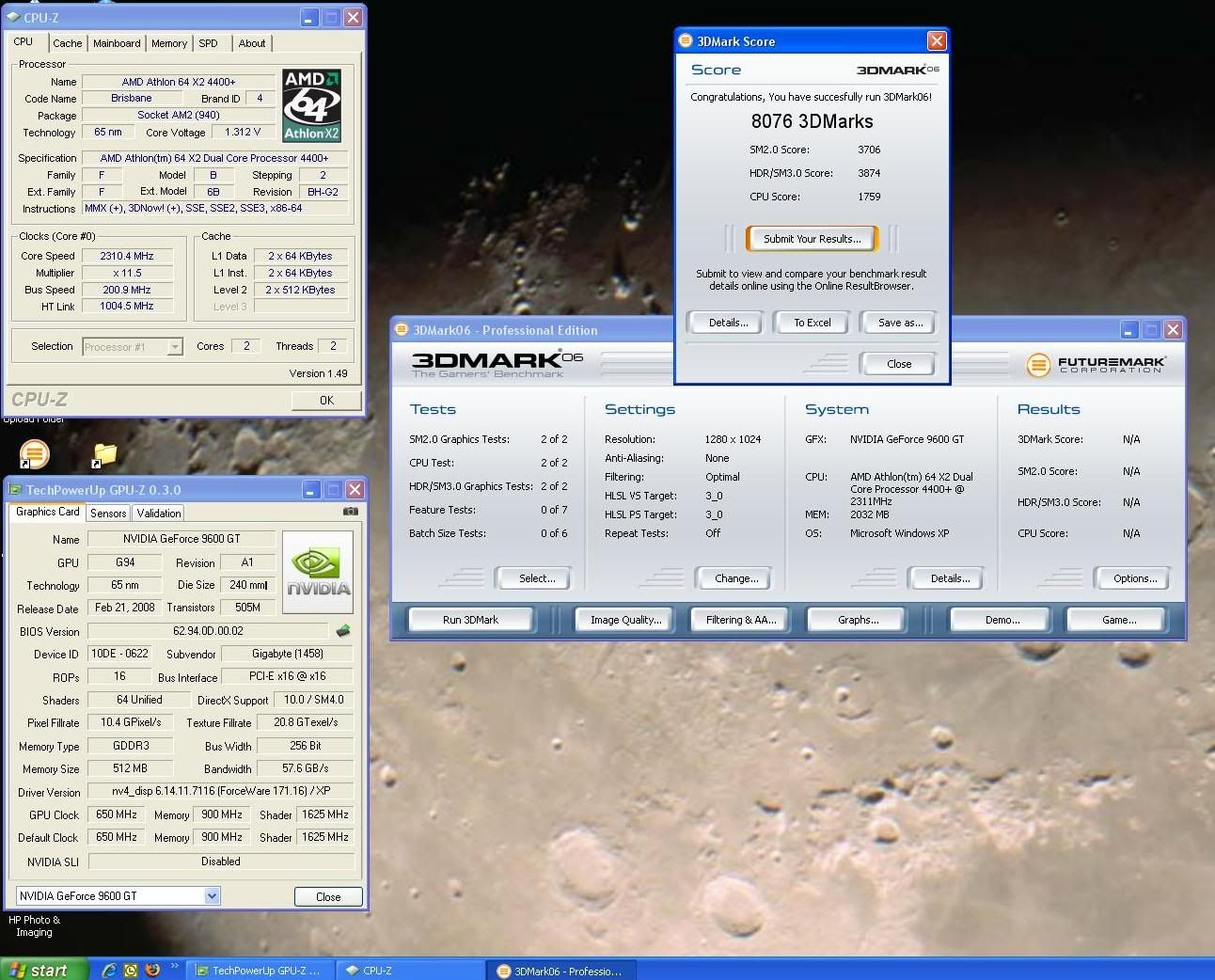The width and height of the screenshot is (1215, 980).
Task: Switch to 3DMark06 taskbar button
Action: tap(561, 971)
